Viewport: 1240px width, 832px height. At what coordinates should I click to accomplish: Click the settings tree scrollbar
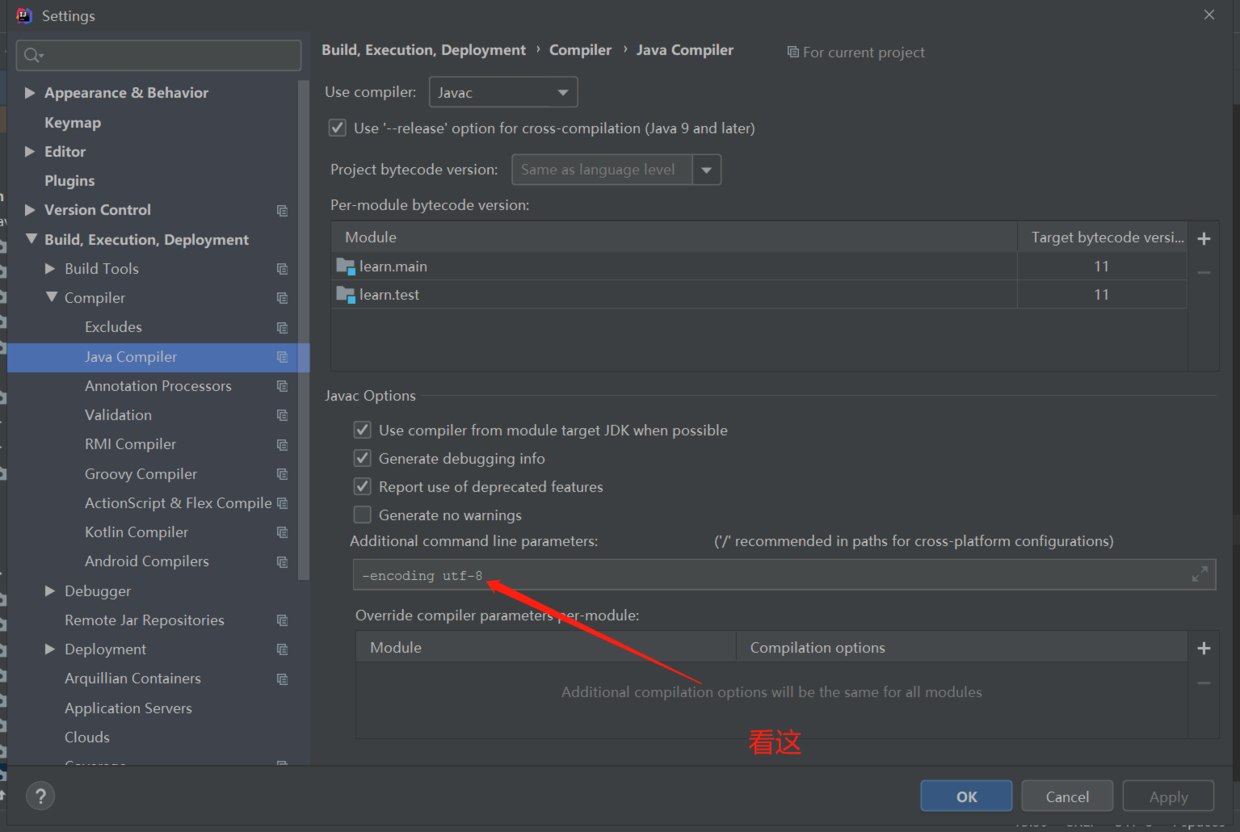(x=304, y=330)
